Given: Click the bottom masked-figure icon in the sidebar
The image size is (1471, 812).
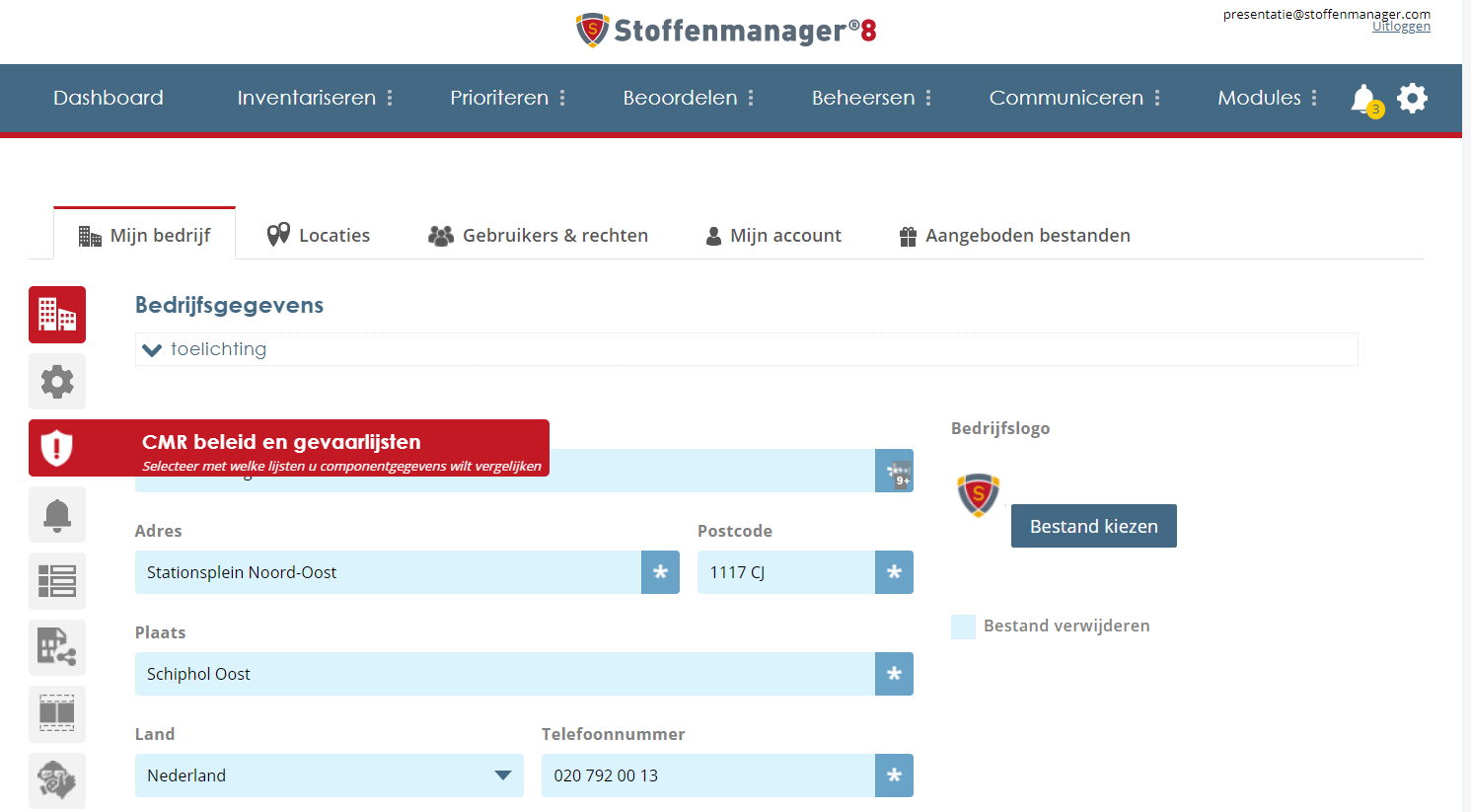Looking at the screenshot, I should (x=56, y=779).
